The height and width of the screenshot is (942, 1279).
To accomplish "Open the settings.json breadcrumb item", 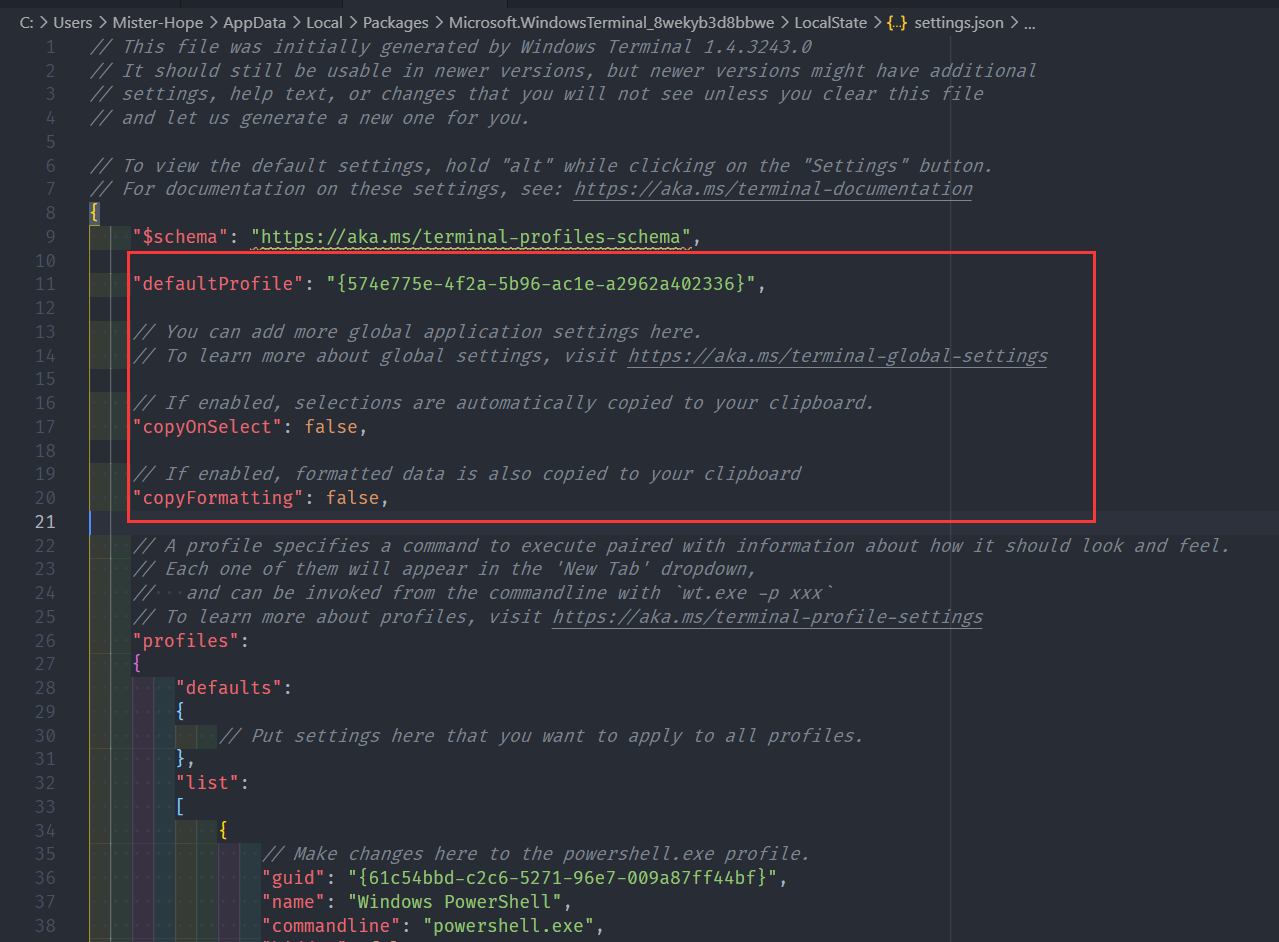I will coord(958,22).
